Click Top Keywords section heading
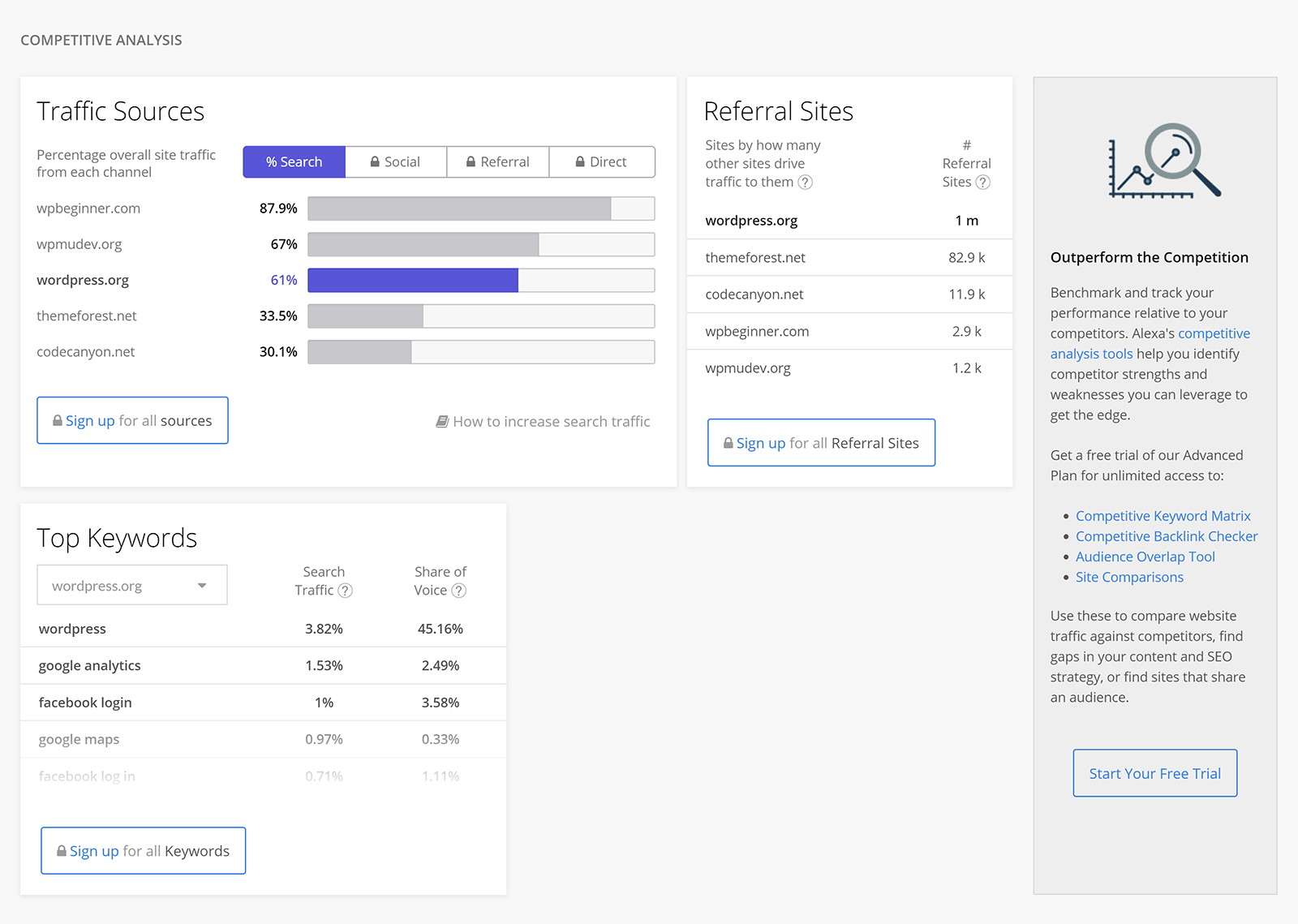Viewport: 1298px width, 924px height. (117, 538)
